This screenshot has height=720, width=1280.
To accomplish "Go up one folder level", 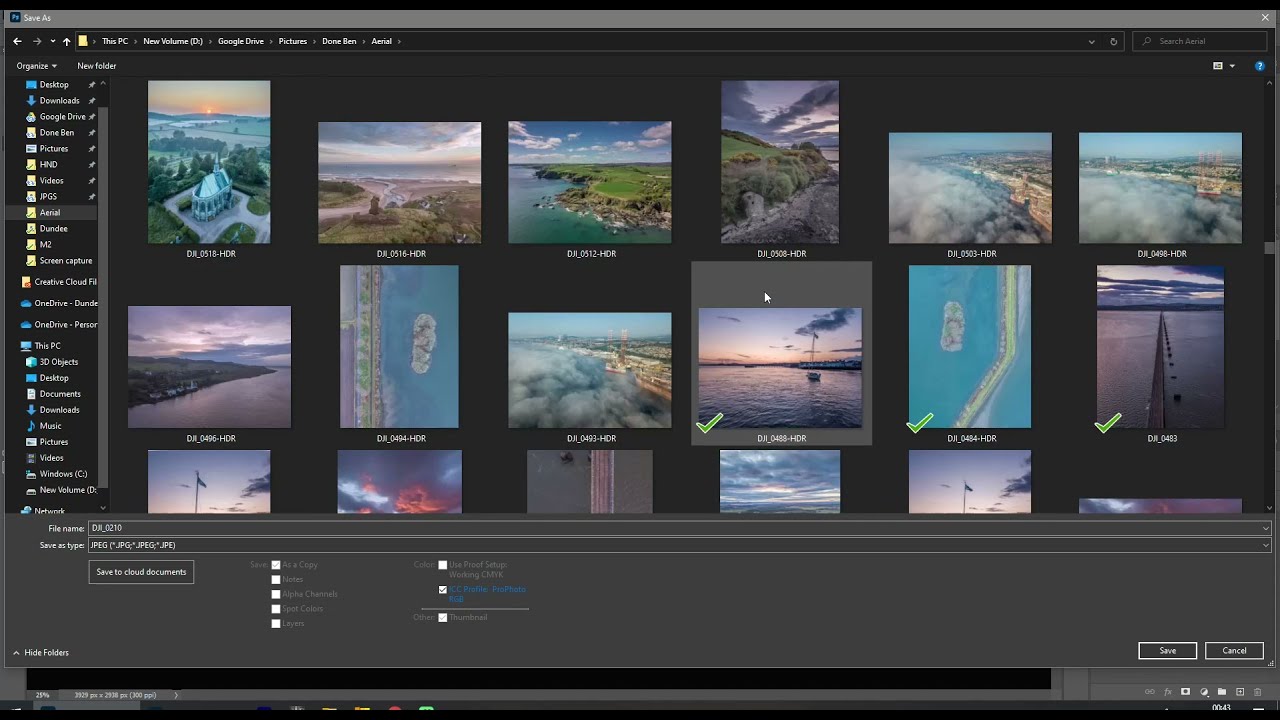I will tap(66, 41).
